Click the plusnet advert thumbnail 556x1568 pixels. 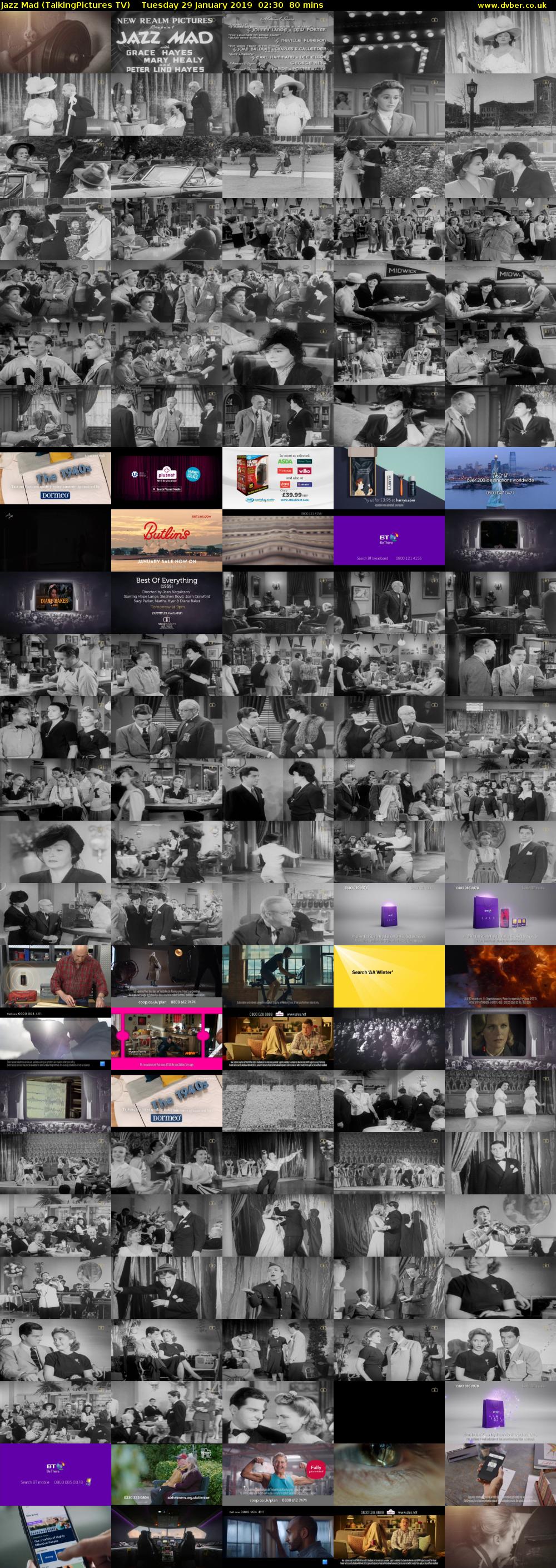[x=167, y=478]
